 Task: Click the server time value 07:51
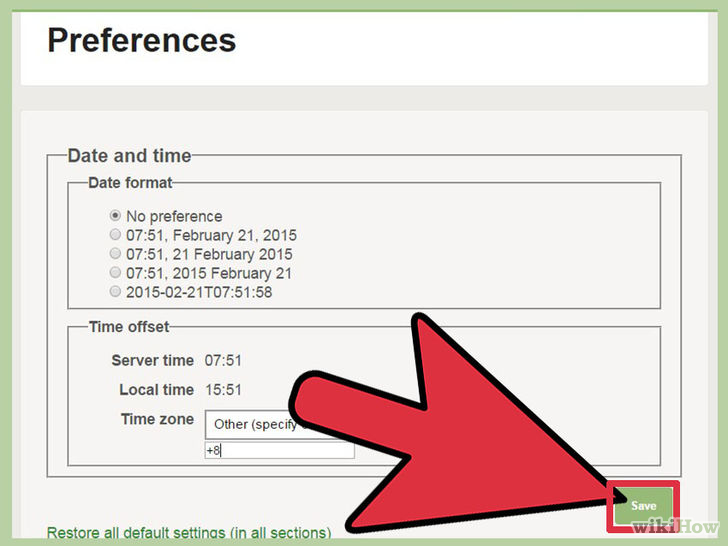pos(223,359)
